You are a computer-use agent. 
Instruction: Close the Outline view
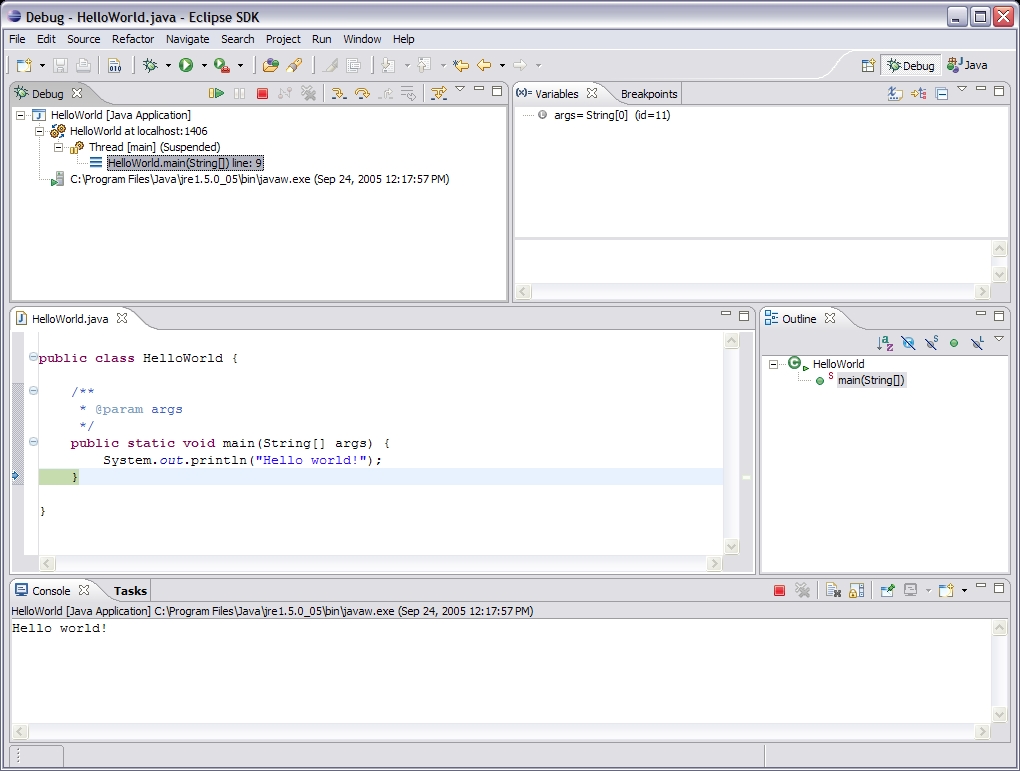(x=829, y=318)
